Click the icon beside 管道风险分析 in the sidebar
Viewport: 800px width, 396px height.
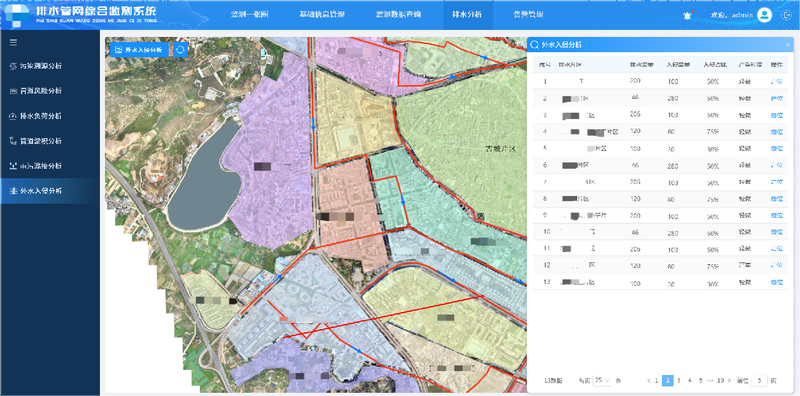13,91
